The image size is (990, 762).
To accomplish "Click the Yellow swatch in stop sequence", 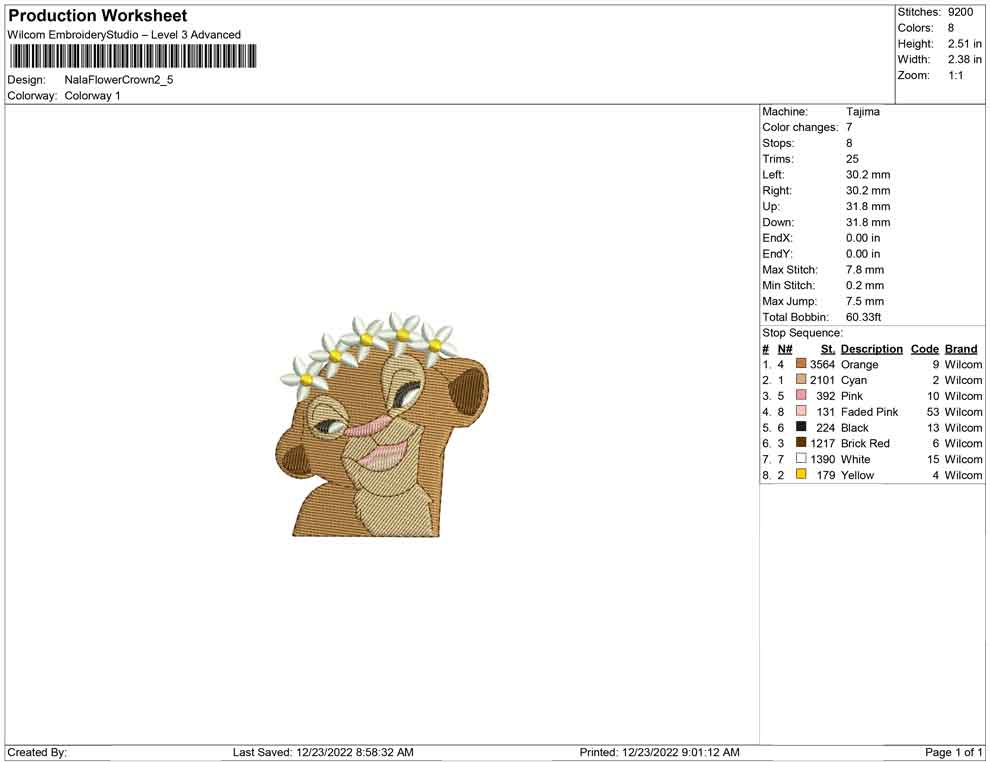I will click(x=799, y=475).
